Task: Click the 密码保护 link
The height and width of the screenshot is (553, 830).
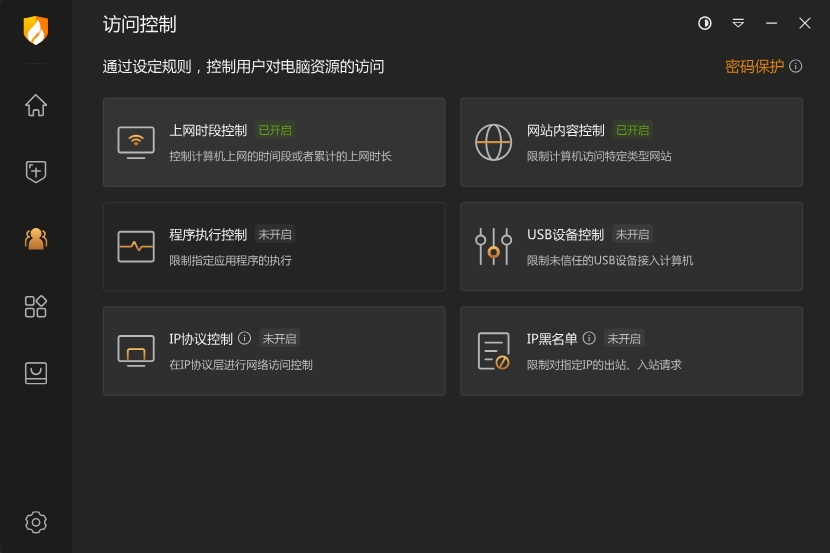Action: (x=754, y=67)
